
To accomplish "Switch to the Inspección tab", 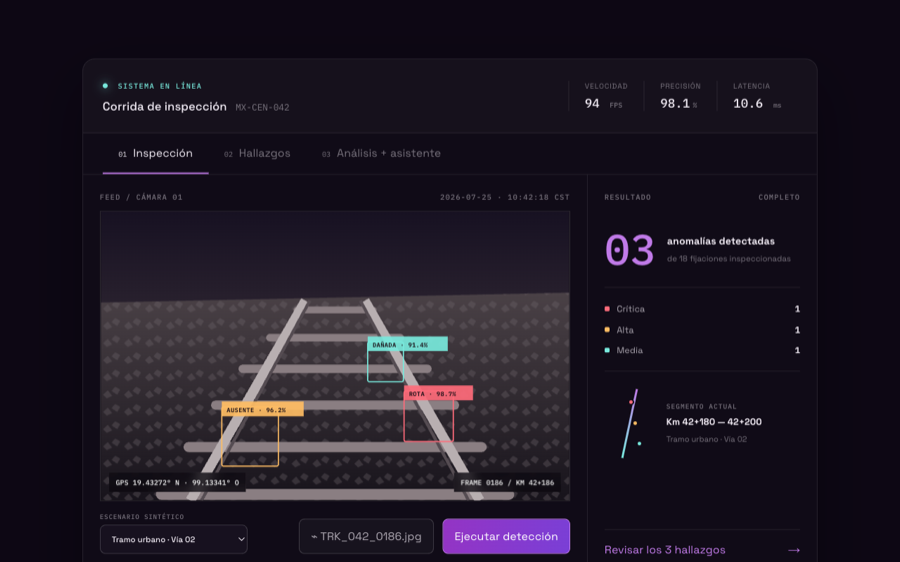I will point(156,154).
